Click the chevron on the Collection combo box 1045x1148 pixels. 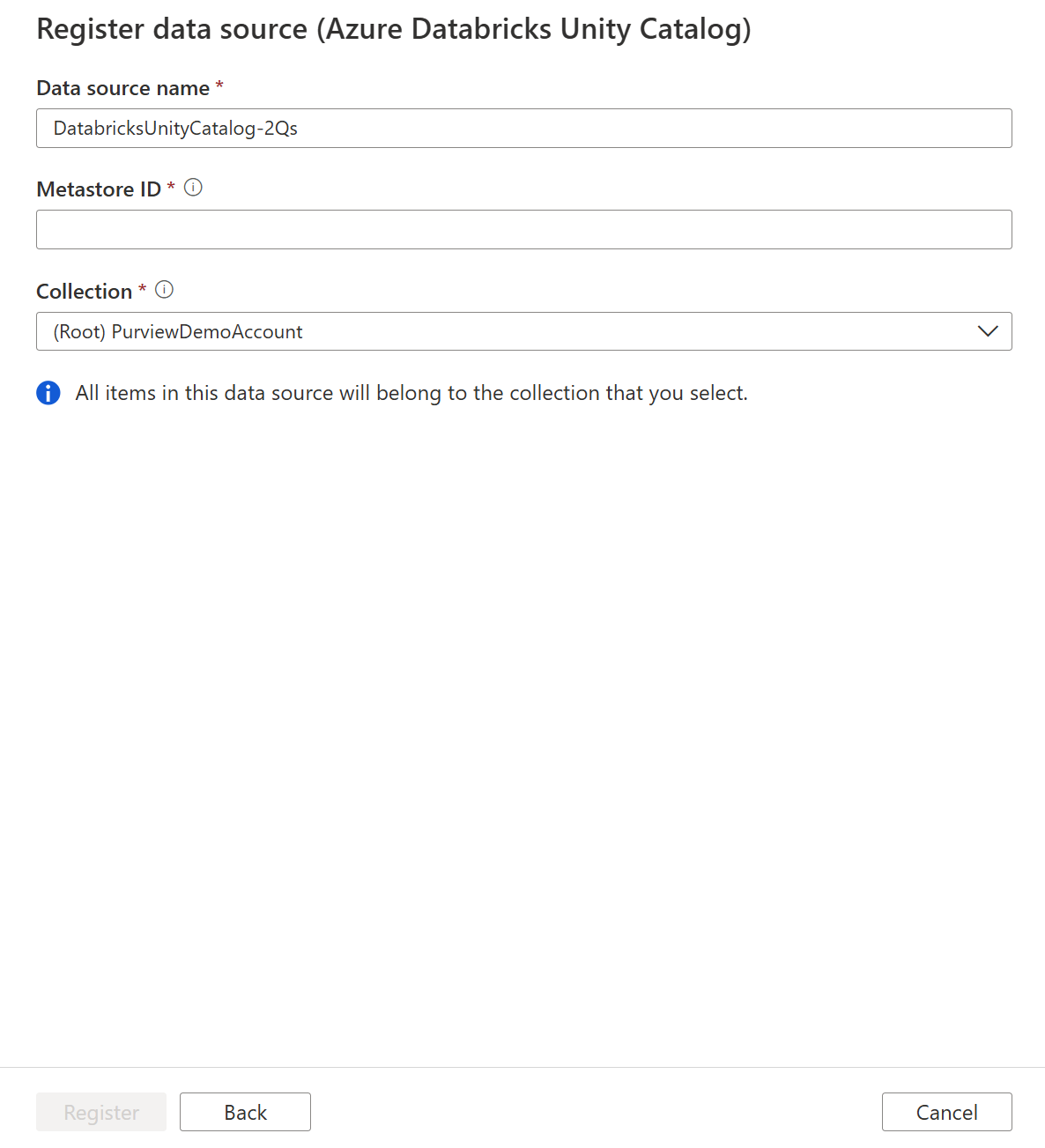click(x=988, y=332)
